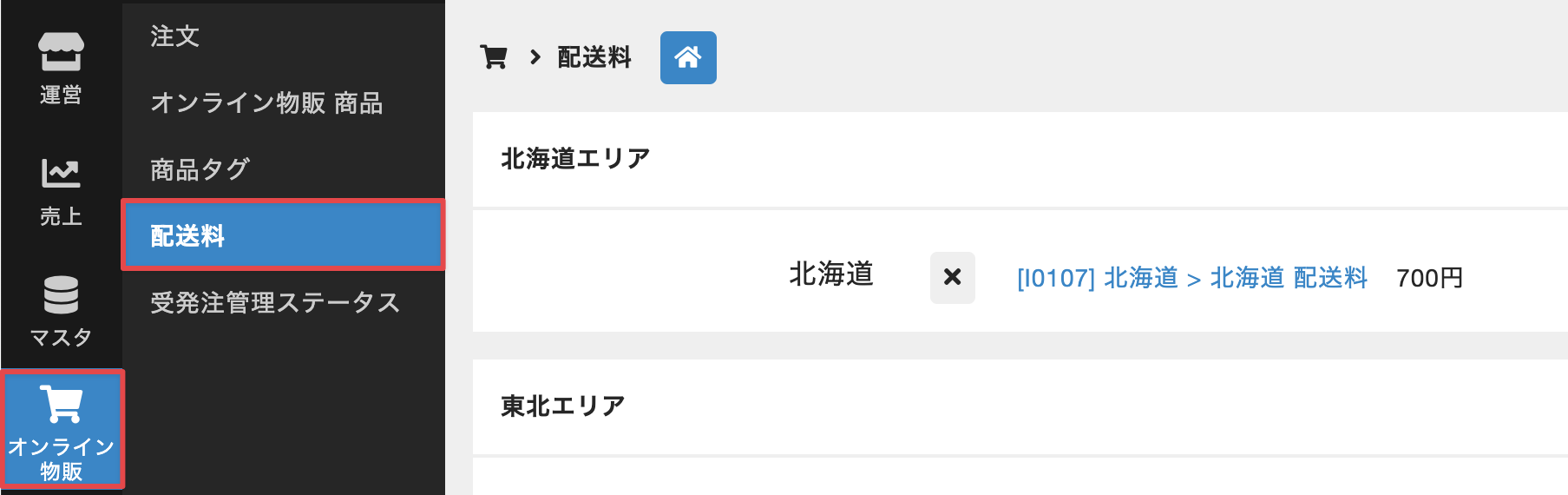
Task: Click the 北海道エリア section header
Action: click(x=575, y=159)
